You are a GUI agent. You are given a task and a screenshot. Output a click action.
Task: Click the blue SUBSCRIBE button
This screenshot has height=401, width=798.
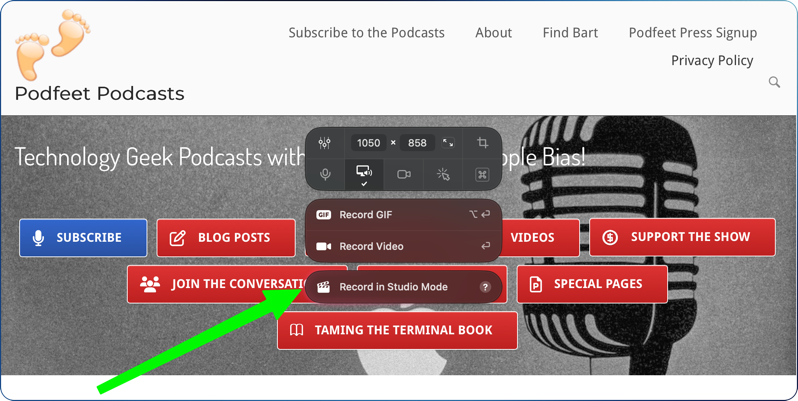(83, 238)
